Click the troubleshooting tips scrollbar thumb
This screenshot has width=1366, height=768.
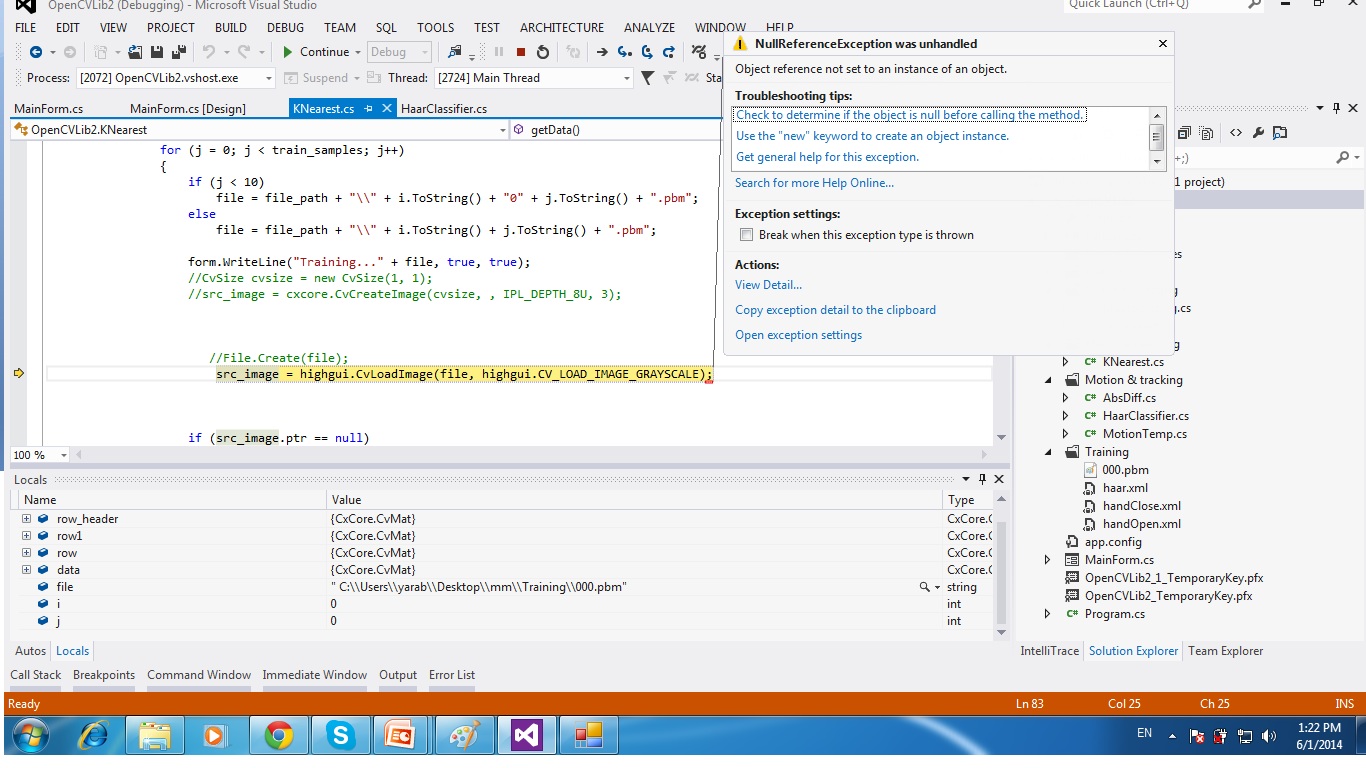pyautogui.click(x=1157, y=137)
